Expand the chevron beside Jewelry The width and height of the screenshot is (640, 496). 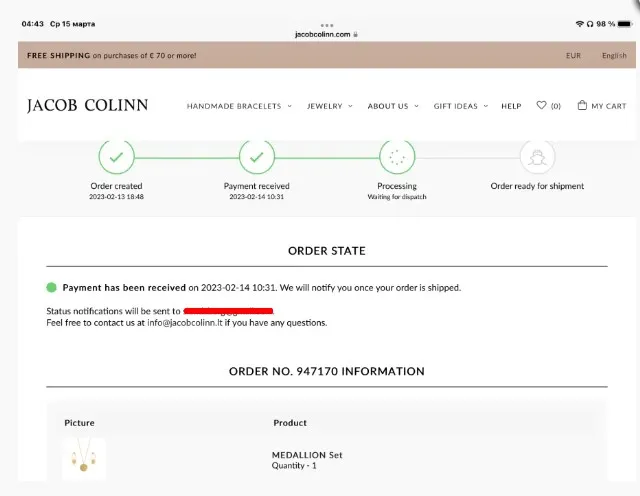pos(350,106)
